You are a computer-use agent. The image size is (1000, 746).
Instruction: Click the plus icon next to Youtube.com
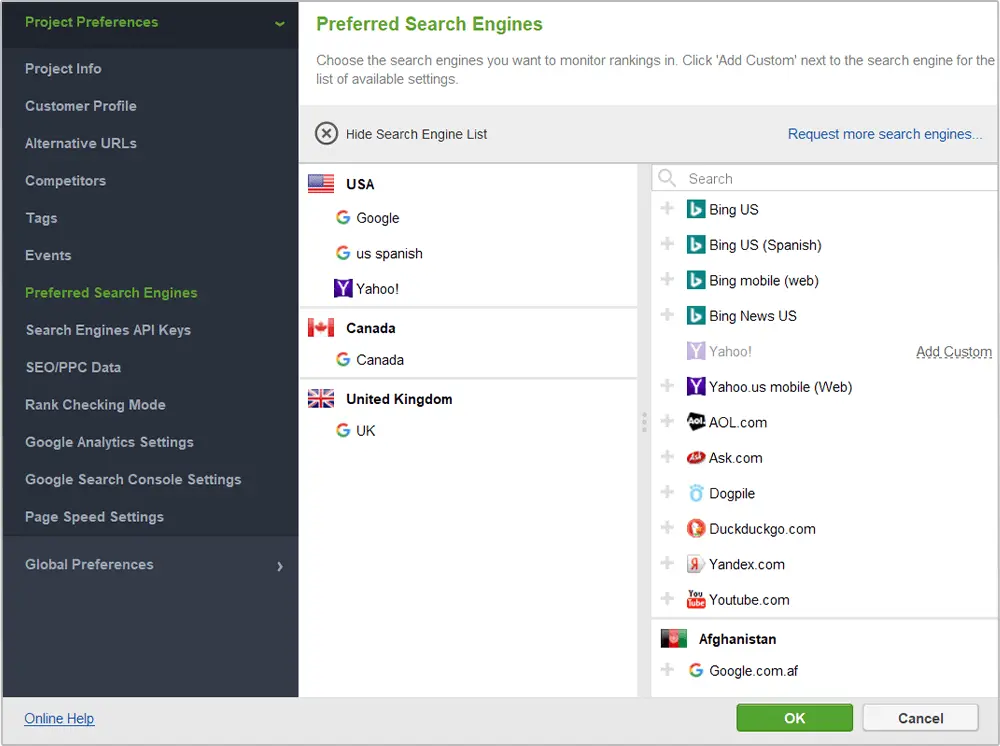pos(668,599)
